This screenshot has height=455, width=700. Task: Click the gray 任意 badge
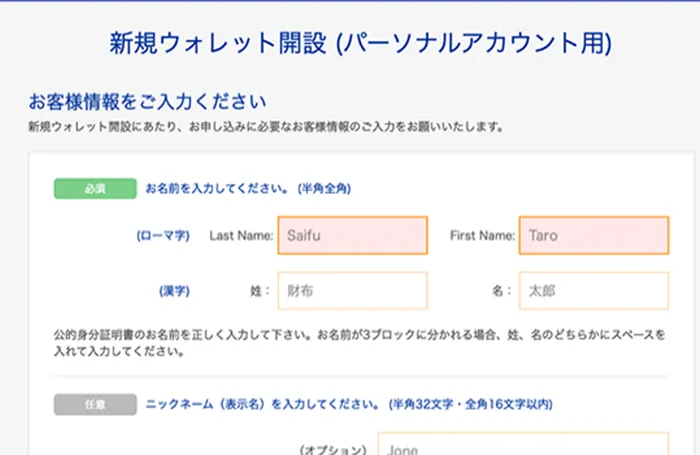(x=95, y=405)
